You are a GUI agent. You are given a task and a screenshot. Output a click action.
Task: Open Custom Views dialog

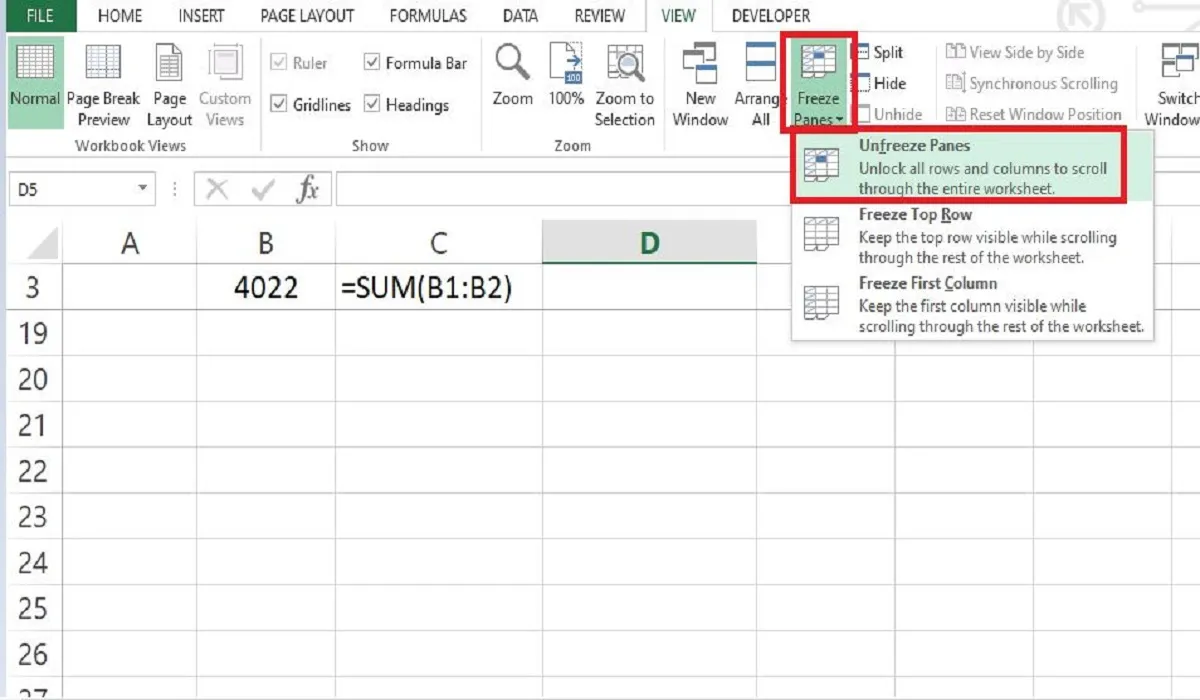point(225,86)
